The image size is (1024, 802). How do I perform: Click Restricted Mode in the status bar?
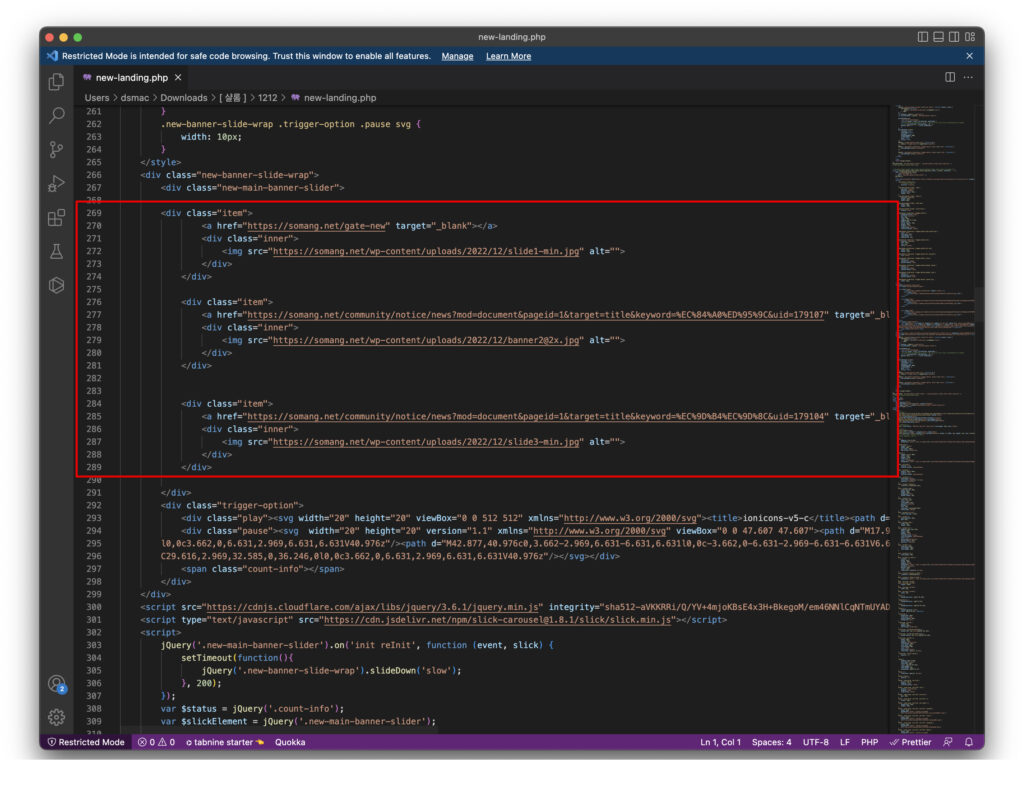click(x=86, y=742)
